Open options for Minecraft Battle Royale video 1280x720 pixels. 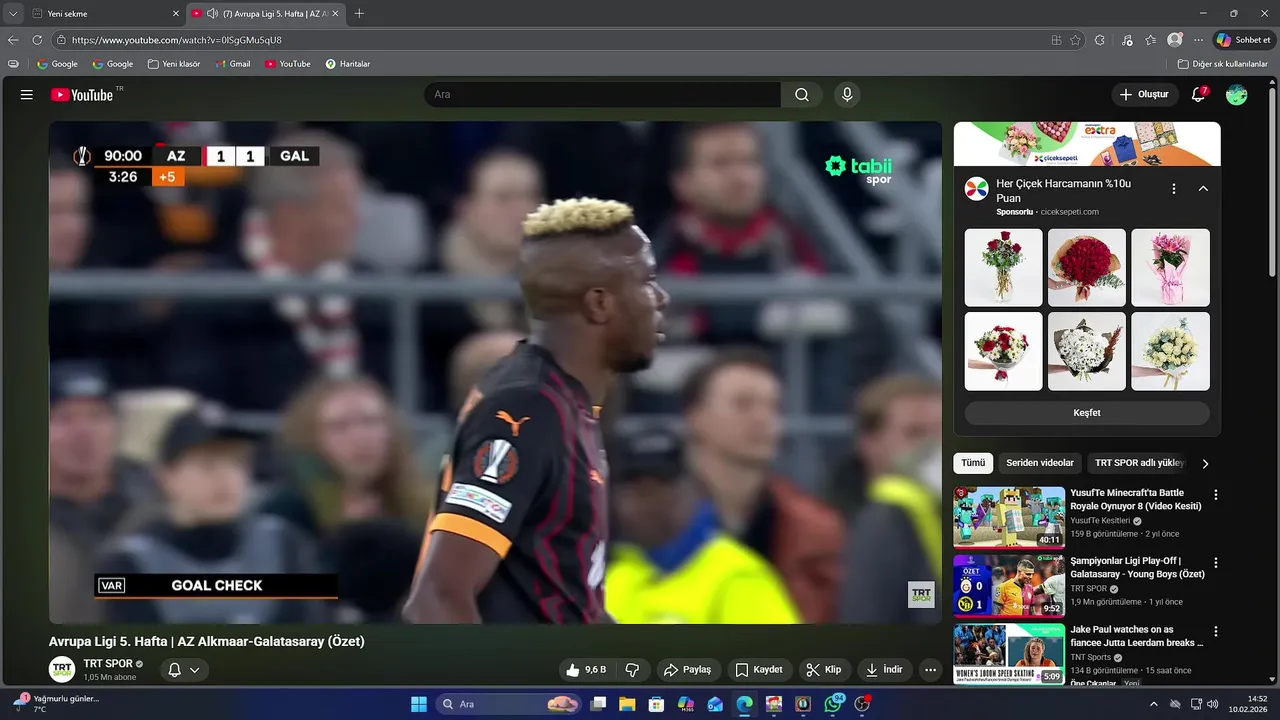[x=1216, y=494]
